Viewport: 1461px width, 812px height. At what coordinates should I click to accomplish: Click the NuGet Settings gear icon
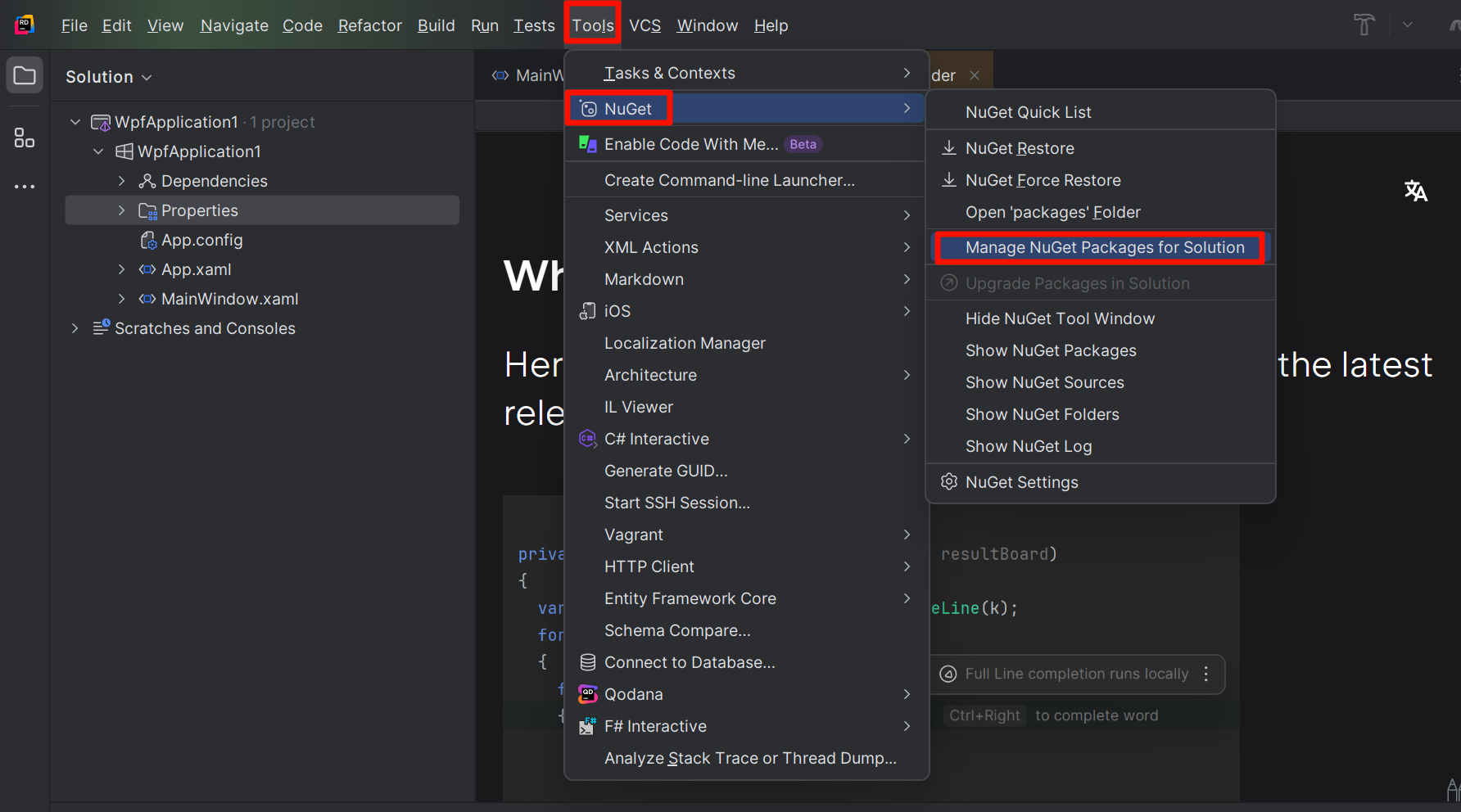(x=949, y=481)
